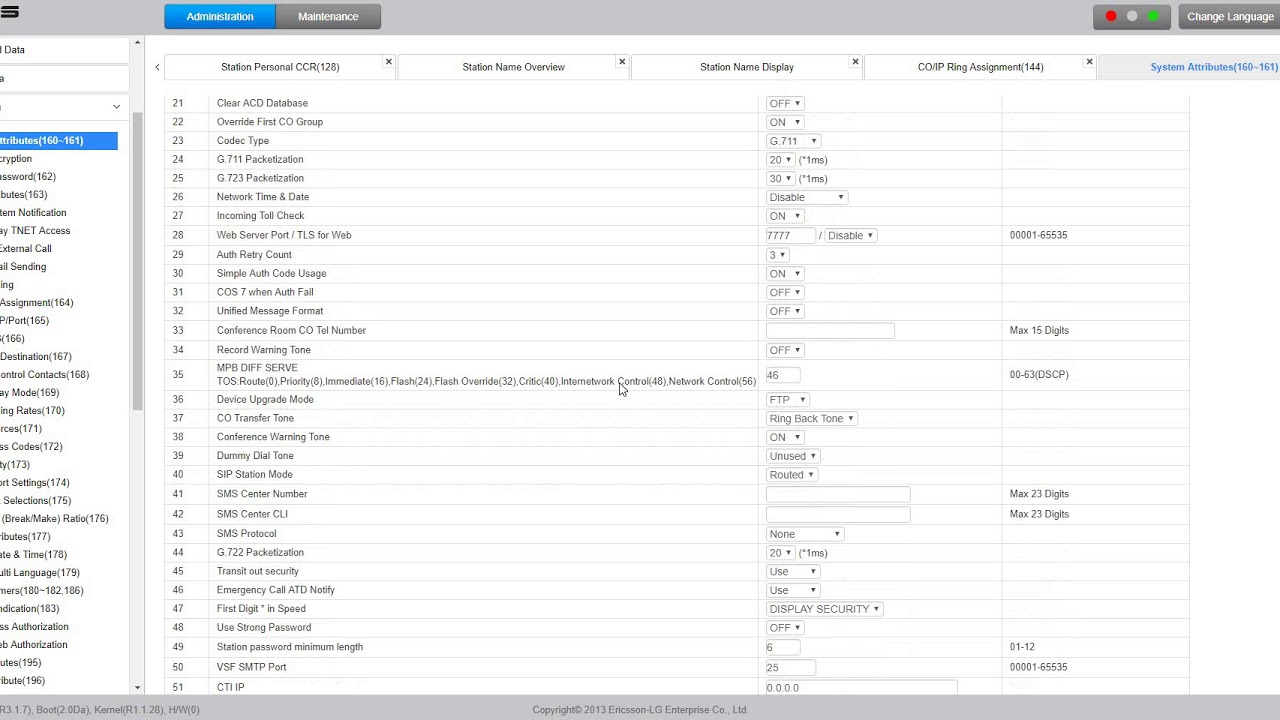Open Unified Message Format dropdown

[x=785, y=311]
